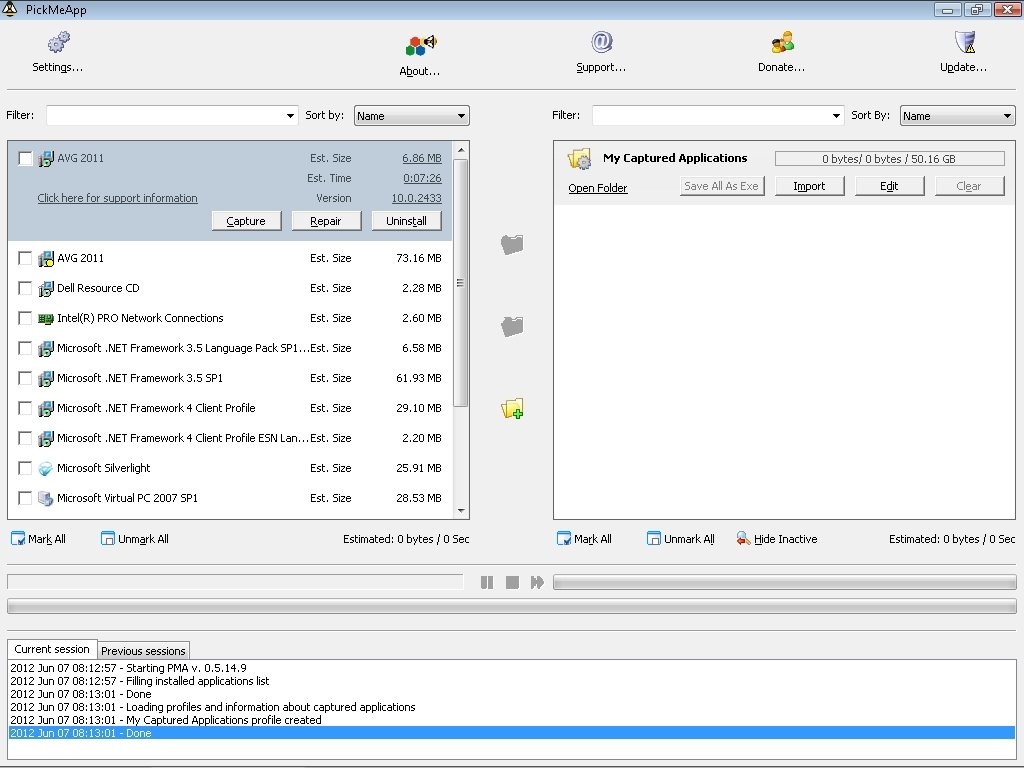This screenshot has width=1024, height=768.
Task: Check Microsoft .NET Framework 3.5 SP1 checkbox
Action: pyautogui.click(x=25, y=379)
